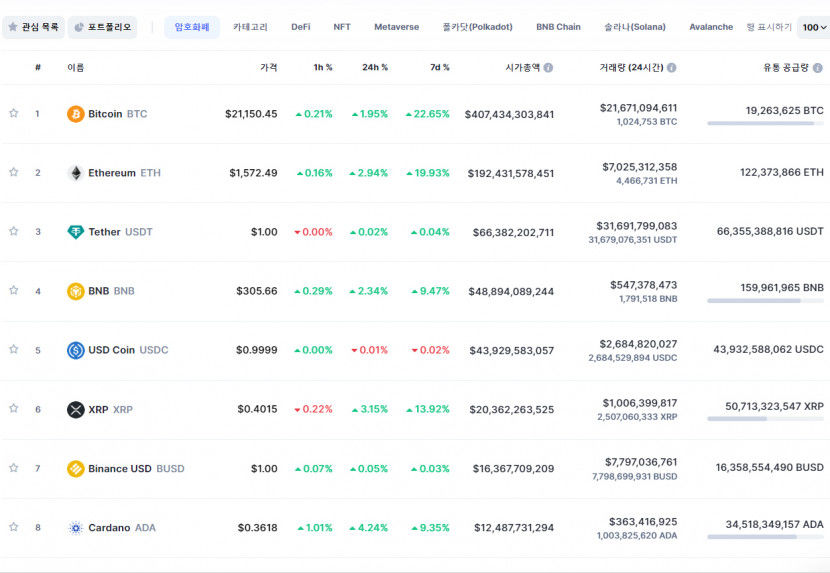Open the BNB Chain tab
830x573 pixels.
[558, 27]
